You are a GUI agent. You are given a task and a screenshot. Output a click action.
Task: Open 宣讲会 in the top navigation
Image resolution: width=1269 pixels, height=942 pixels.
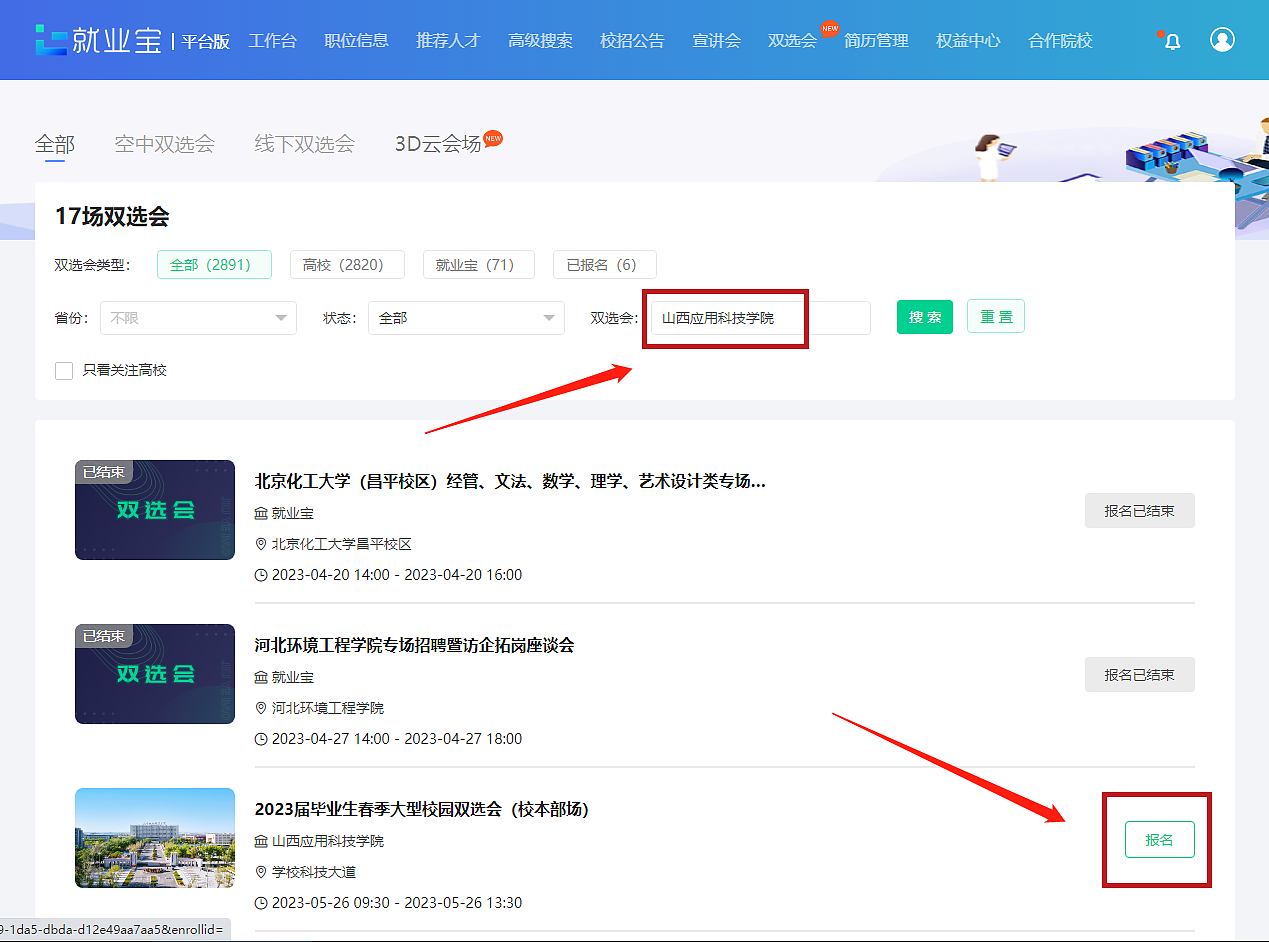(716, 41)
